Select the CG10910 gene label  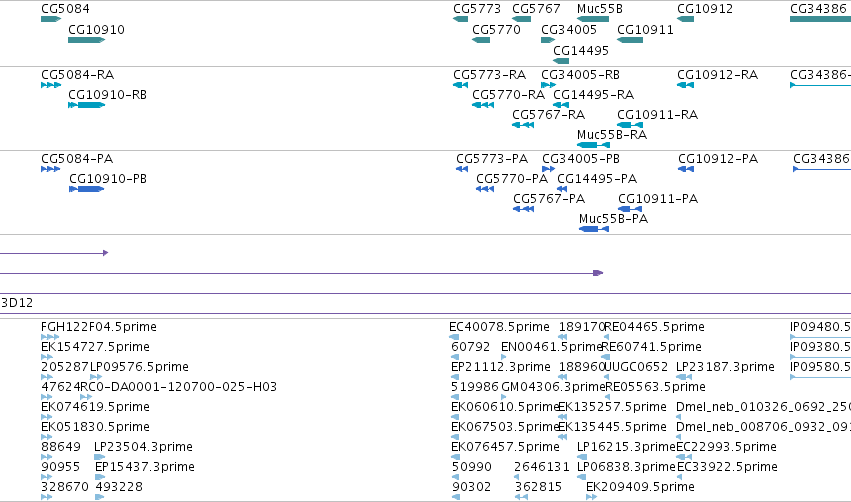tap(96, 30)
